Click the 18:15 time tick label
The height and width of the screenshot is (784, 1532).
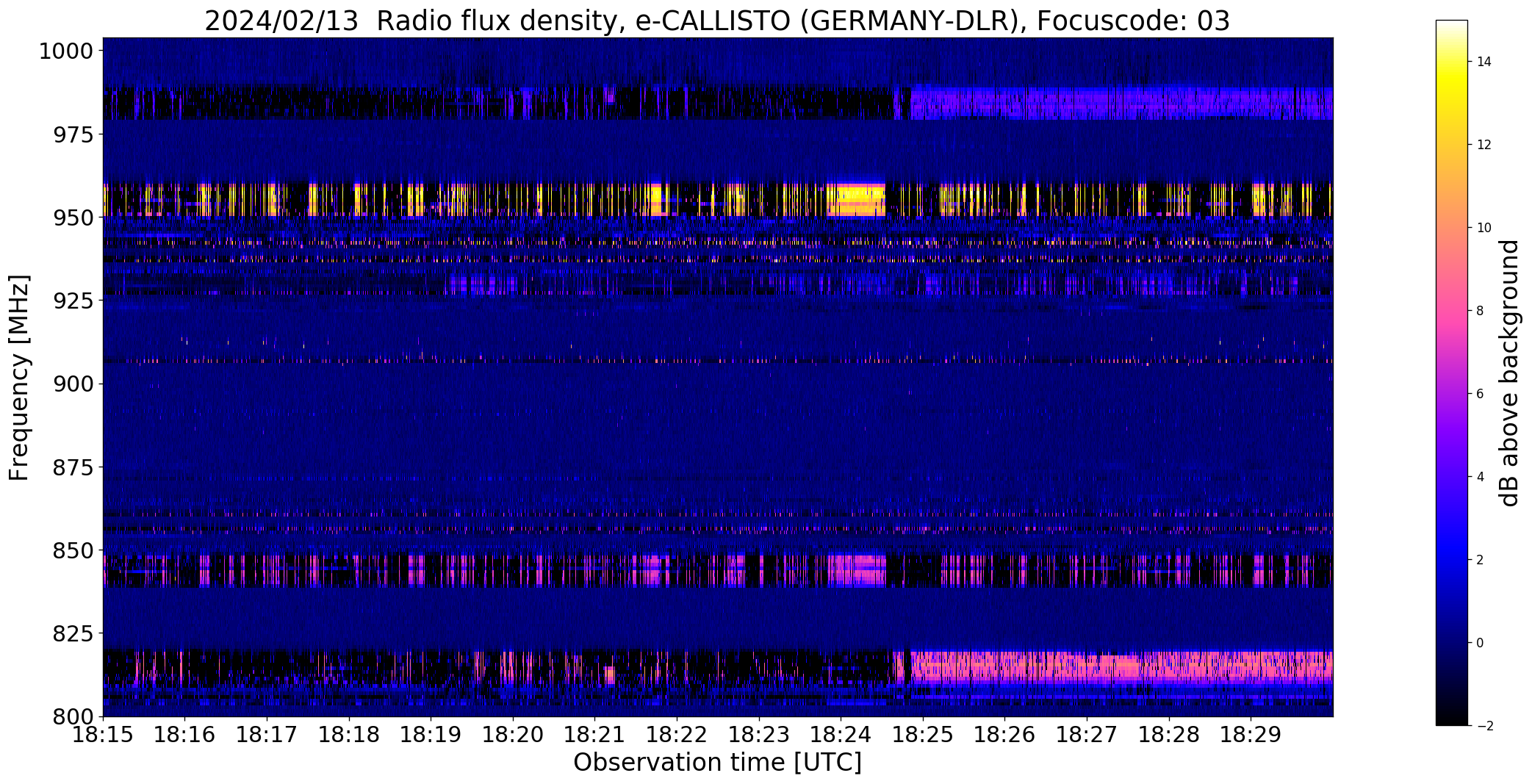tap(103, 735)
